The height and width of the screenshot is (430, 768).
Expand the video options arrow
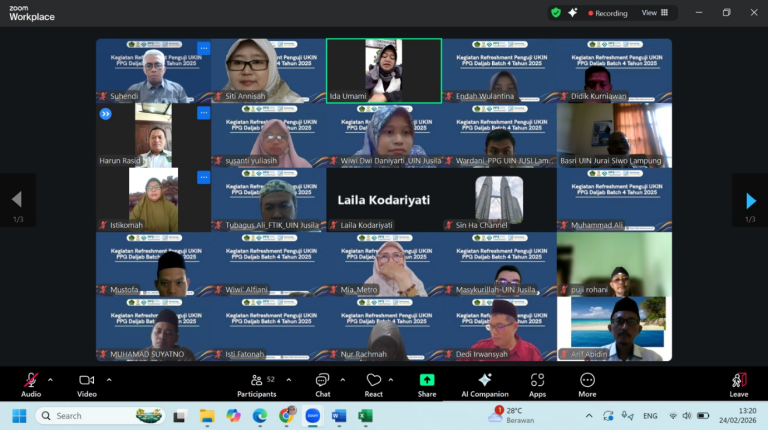tap(109, 380)
